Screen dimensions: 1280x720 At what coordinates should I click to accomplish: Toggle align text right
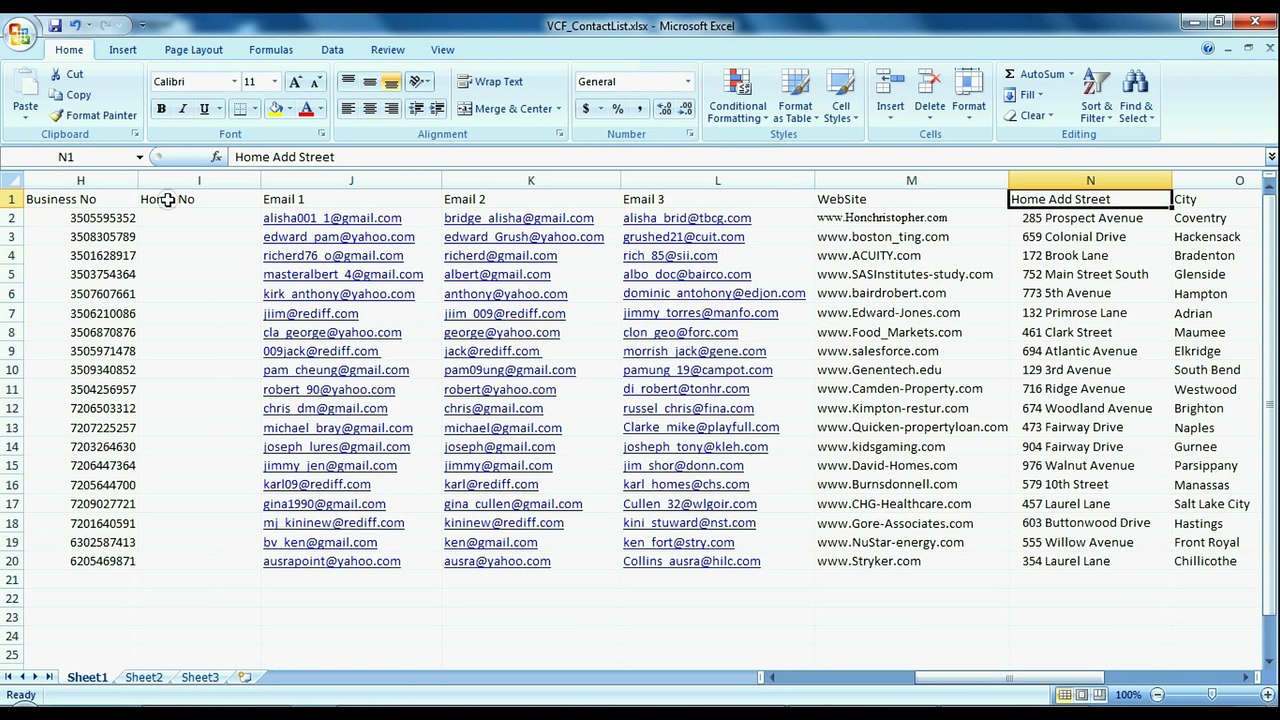[x=391, y=109]
